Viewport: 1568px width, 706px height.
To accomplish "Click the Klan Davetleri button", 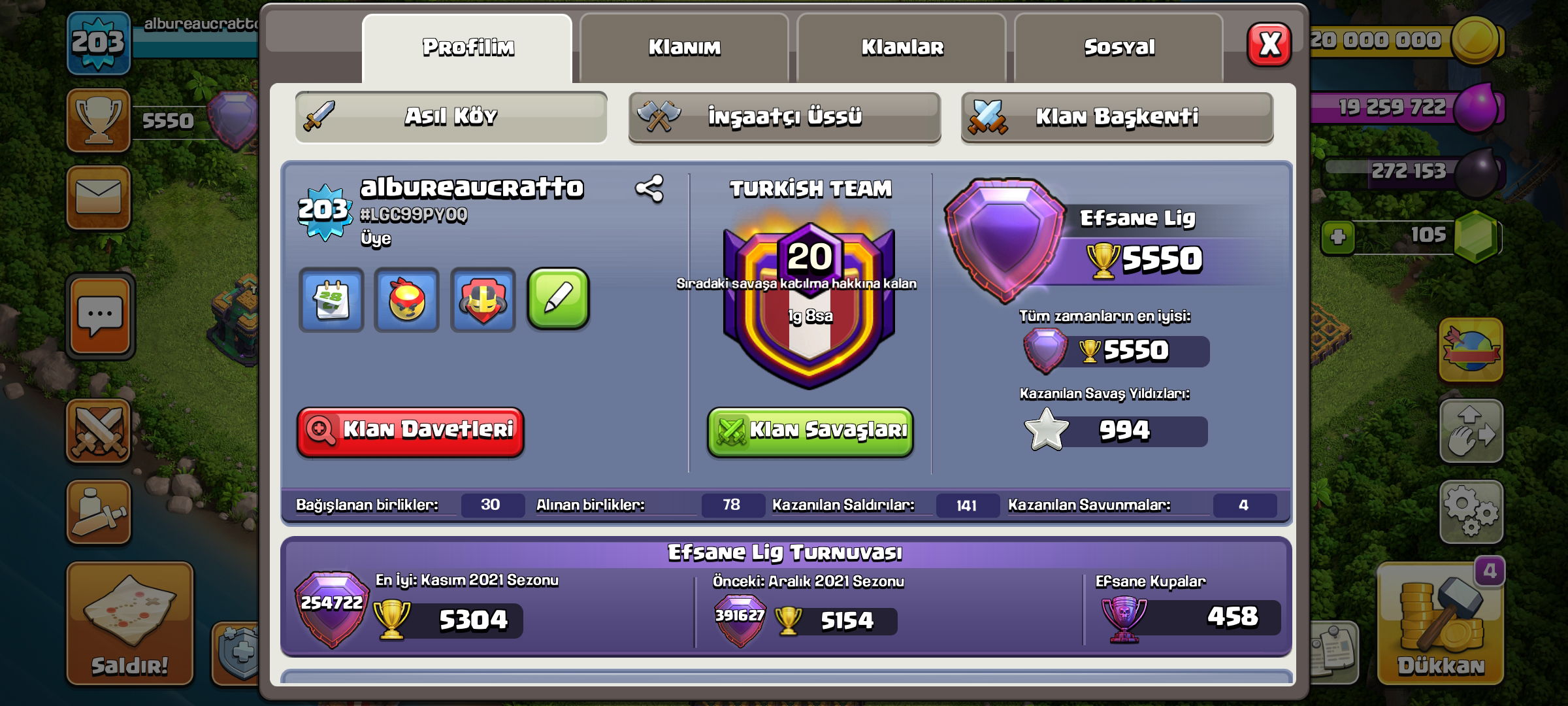I will 410,431.
